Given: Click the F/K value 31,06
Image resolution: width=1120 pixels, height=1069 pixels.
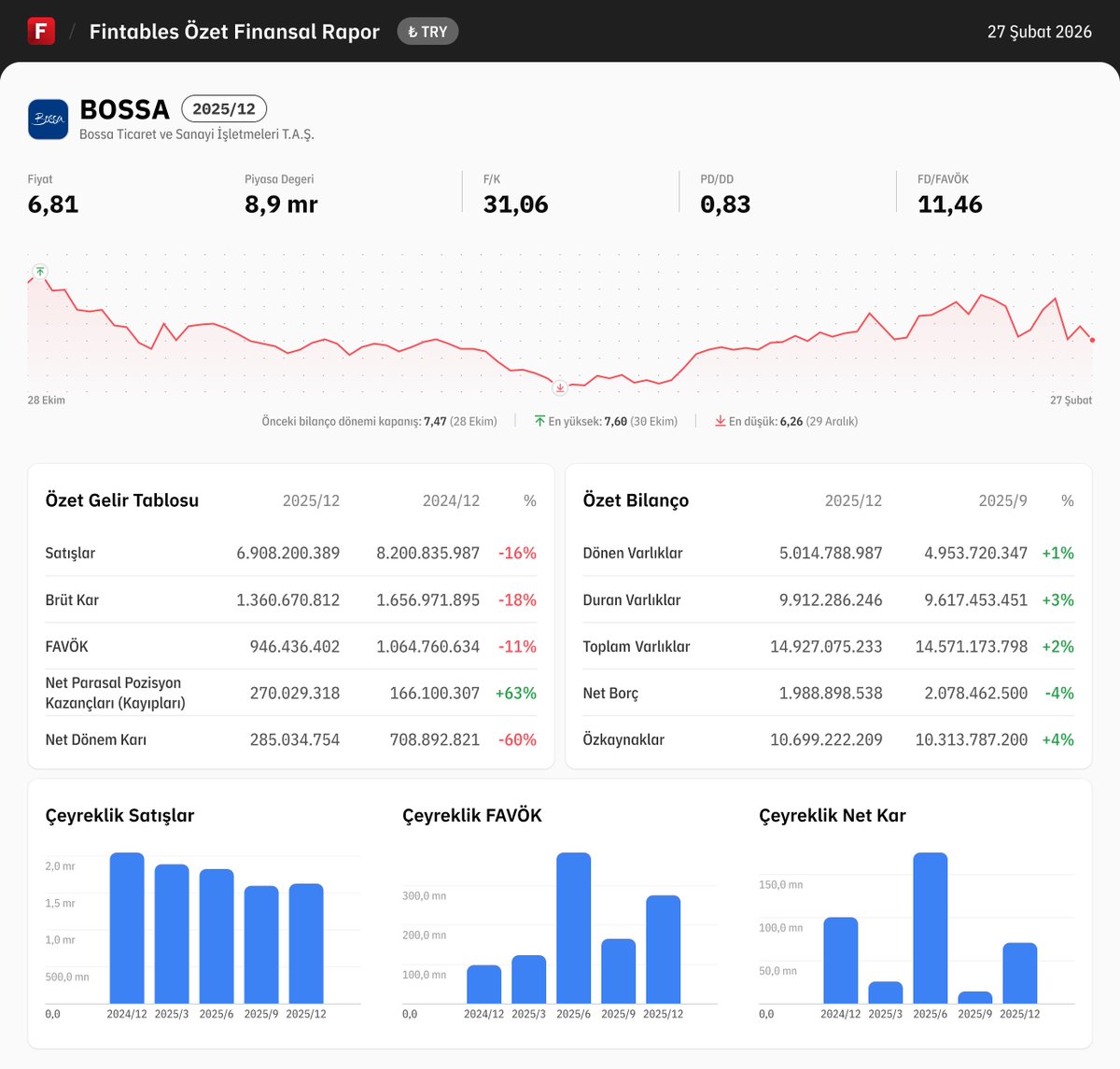Looking at the screenshot, I should pos(515,204).
